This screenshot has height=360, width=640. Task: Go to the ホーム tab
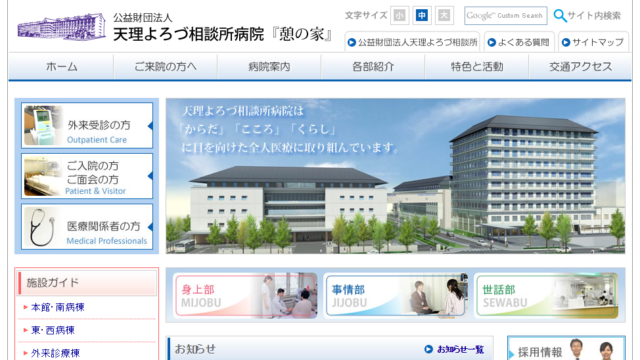click(x=61, y=67)
